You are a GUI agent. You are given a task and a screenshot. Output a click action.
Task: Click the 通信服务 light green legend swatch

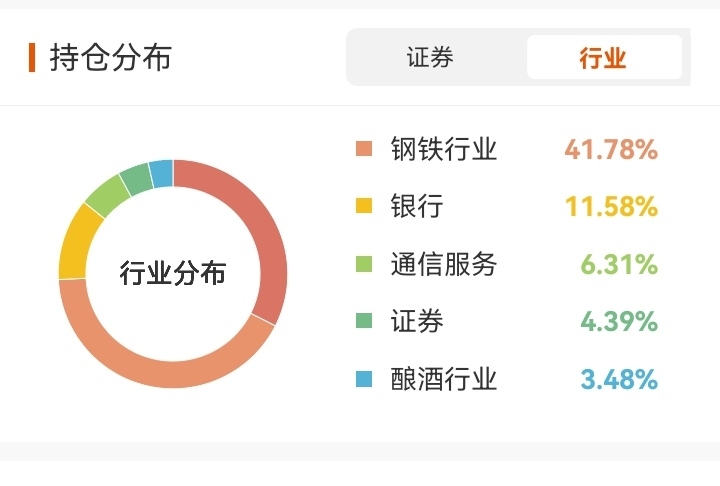(x=365, y=265)
